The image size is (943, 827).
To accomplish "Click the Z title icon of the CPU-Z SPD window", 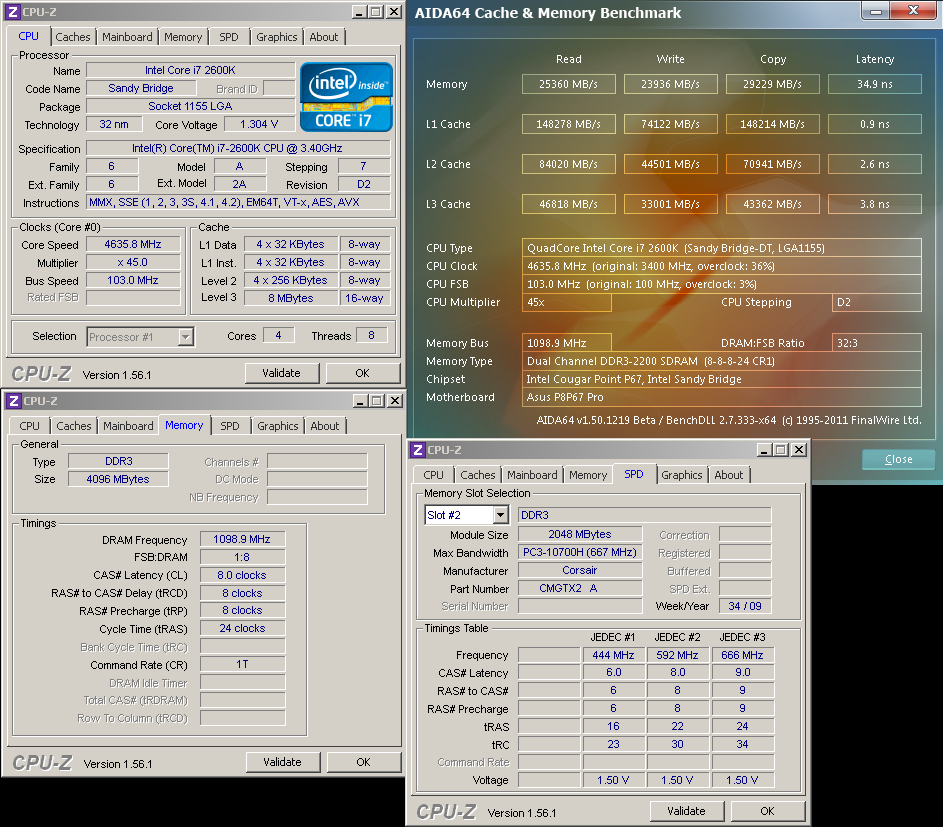I will coord(418,449).
